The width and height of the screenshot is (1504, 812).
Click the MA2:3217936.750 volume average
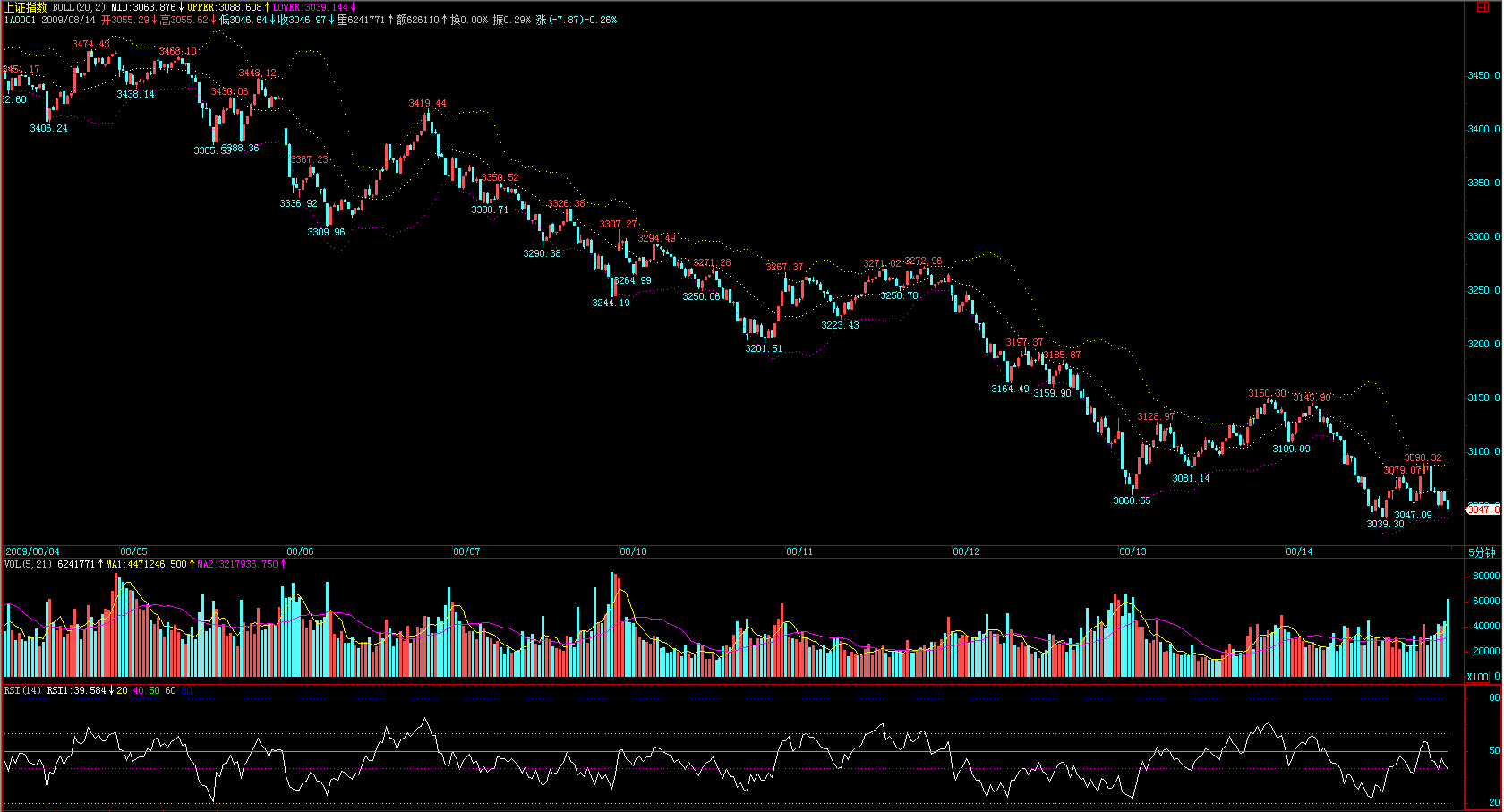point(238,564)
